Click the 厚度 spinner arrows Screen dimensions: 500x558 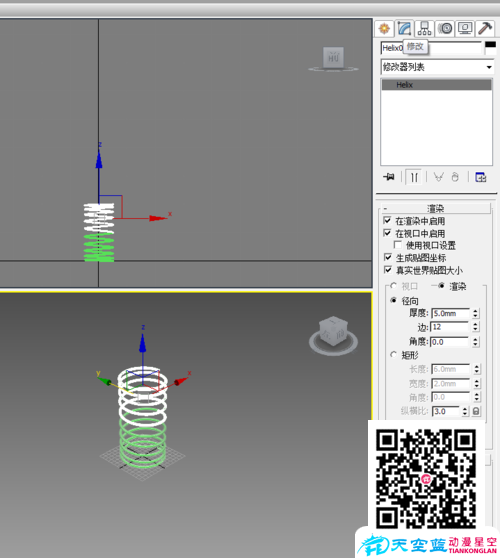475,314
